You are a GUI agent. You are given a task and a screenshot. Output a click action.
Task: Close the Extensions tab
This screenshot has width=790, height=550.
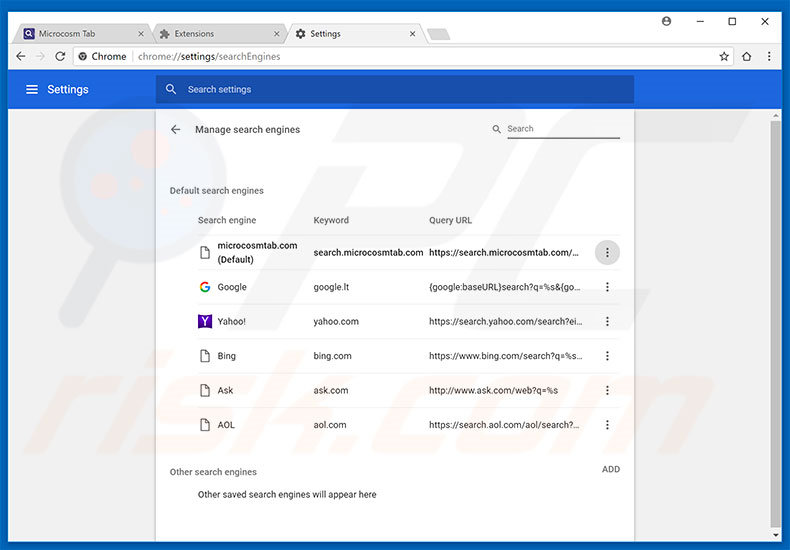[x=277, y=34]
